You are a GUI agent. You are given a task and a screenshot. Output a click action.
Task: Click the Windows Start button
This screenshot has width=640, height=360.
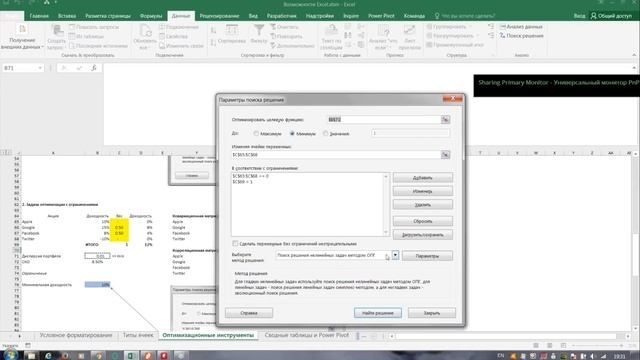9,355
